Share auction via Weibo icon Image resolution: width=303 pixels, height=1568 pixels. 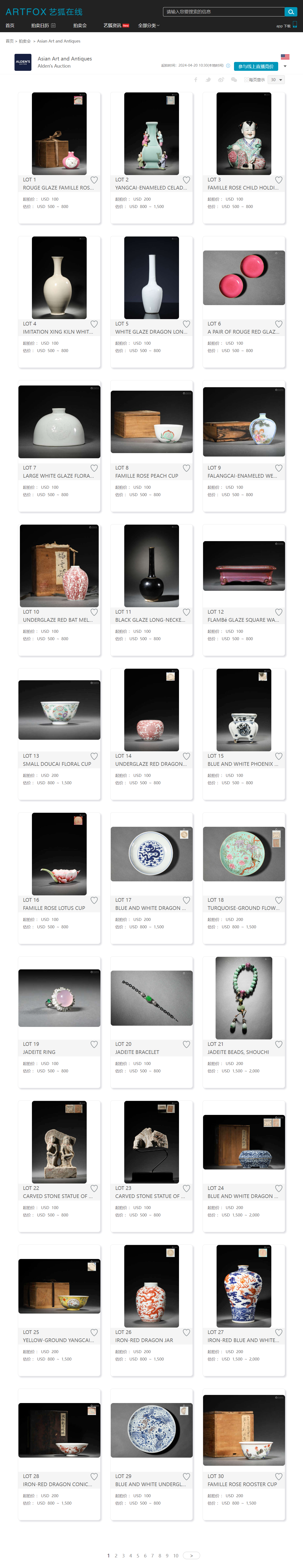(221, 80)
